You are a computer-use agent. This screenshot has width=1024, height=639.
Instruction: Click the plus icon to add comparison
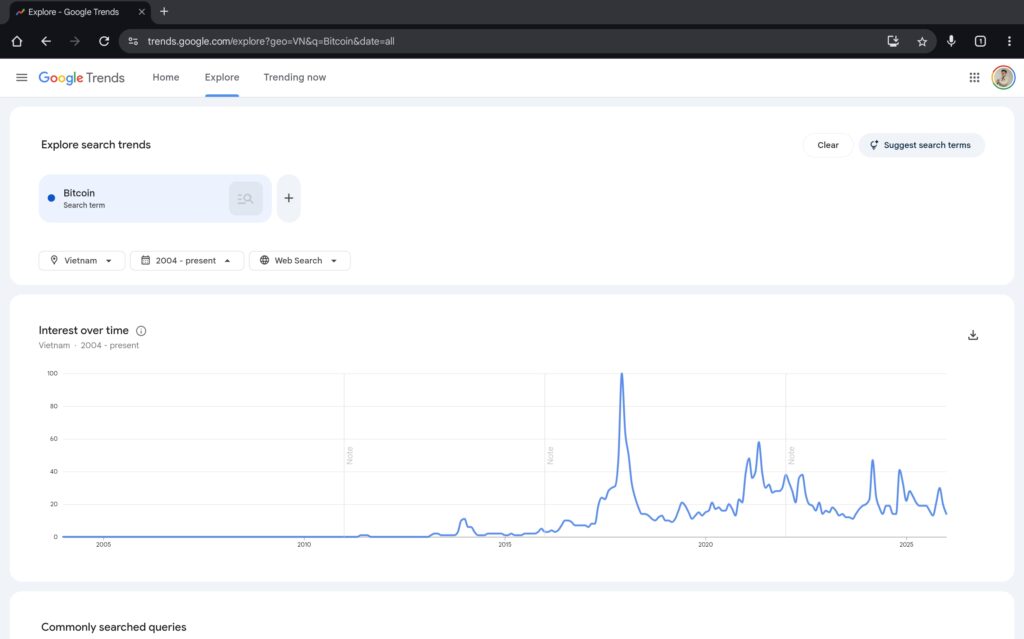tap(288, 198)
